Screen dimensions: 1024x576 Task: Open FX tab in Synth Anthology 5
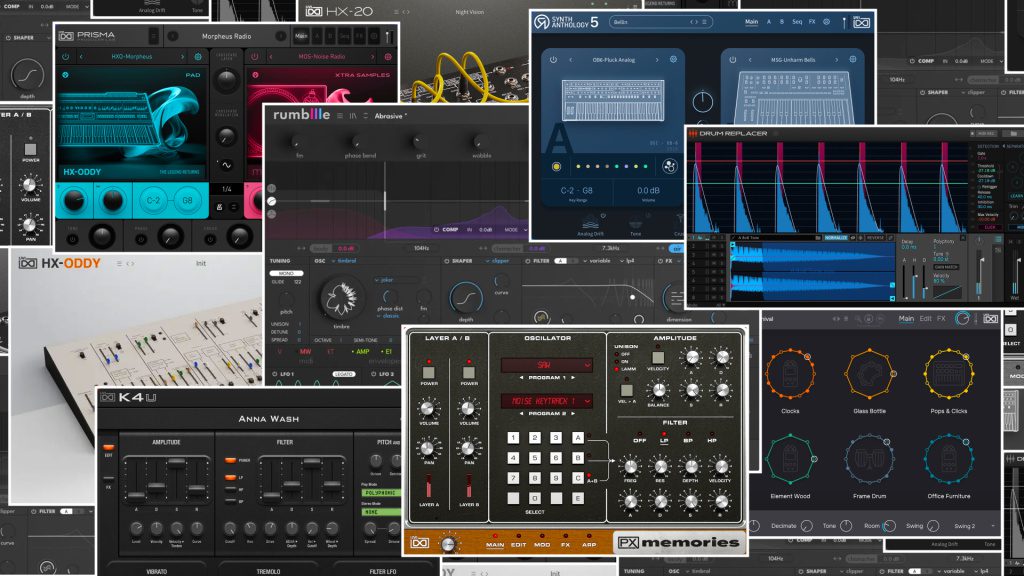click(812, 22)
